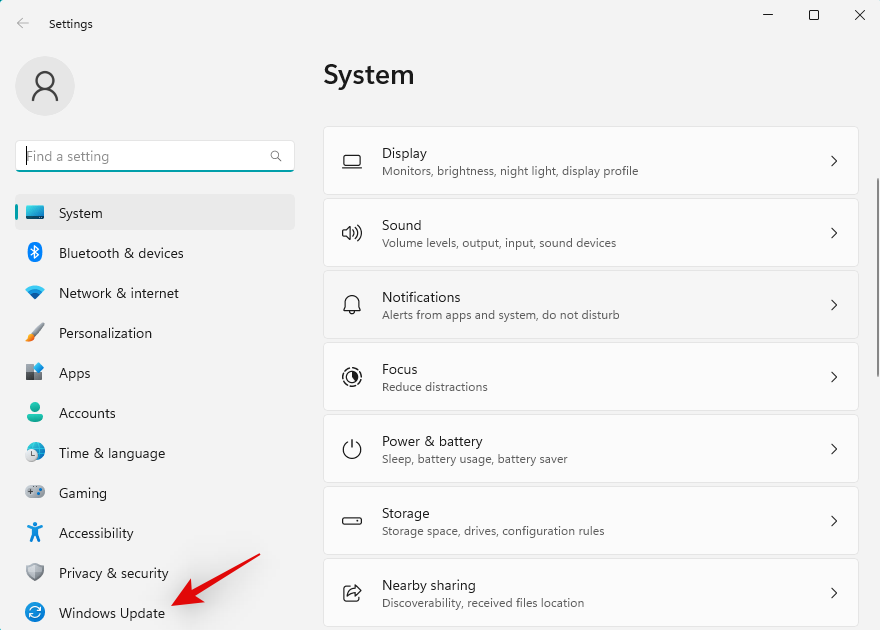880x630 pixels.
Task: Select System in the sidebar
Action: [x=155, y=213]
